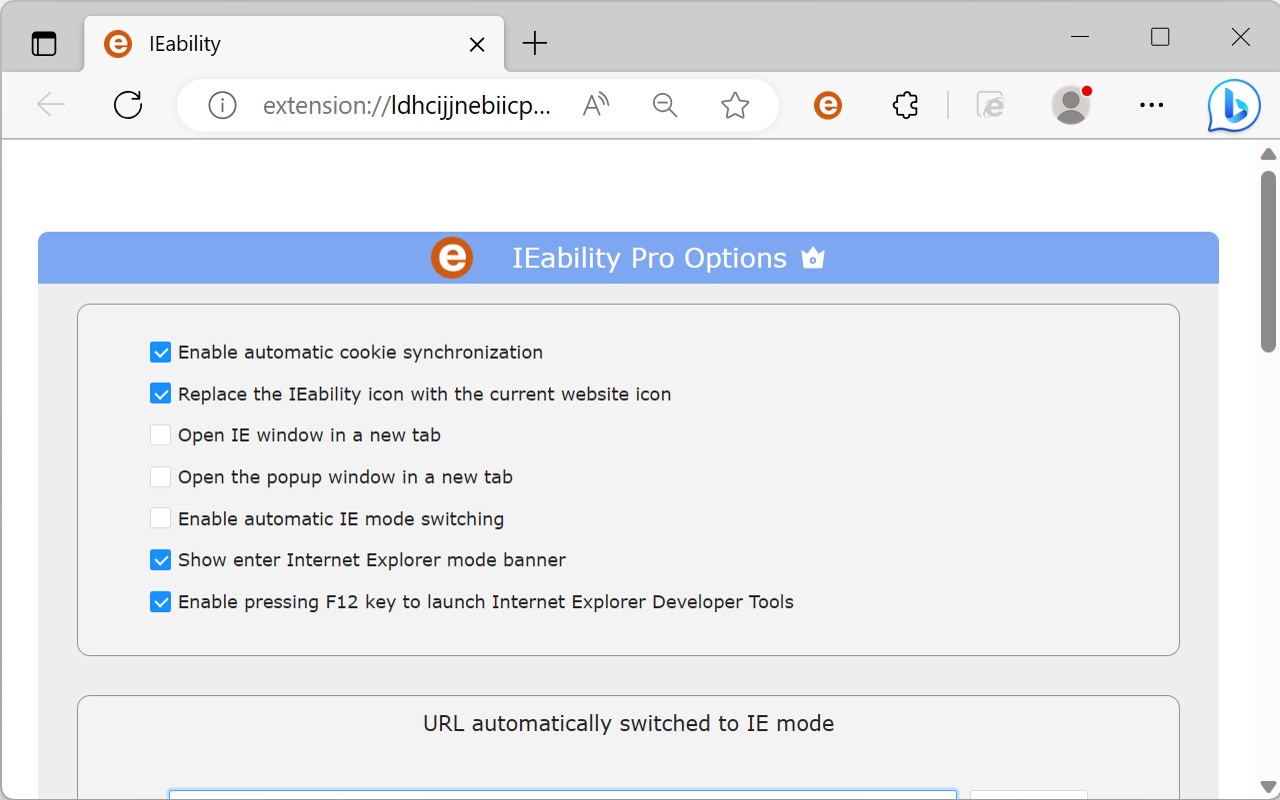The width and height of the screenshot is (1280, 800).
Task: Click the vertical scrollbar down arrow
Action: (x=1268, y=787)
